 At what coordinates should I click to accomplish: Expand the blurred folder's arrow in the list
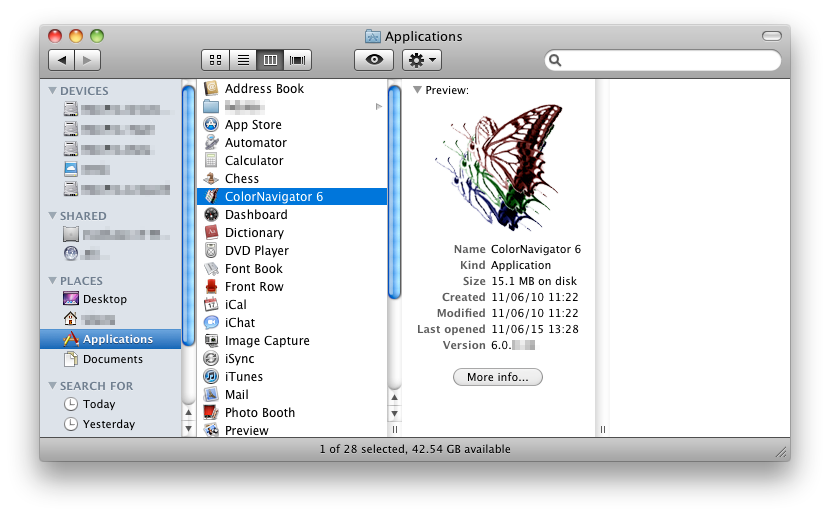coord(378,106)
